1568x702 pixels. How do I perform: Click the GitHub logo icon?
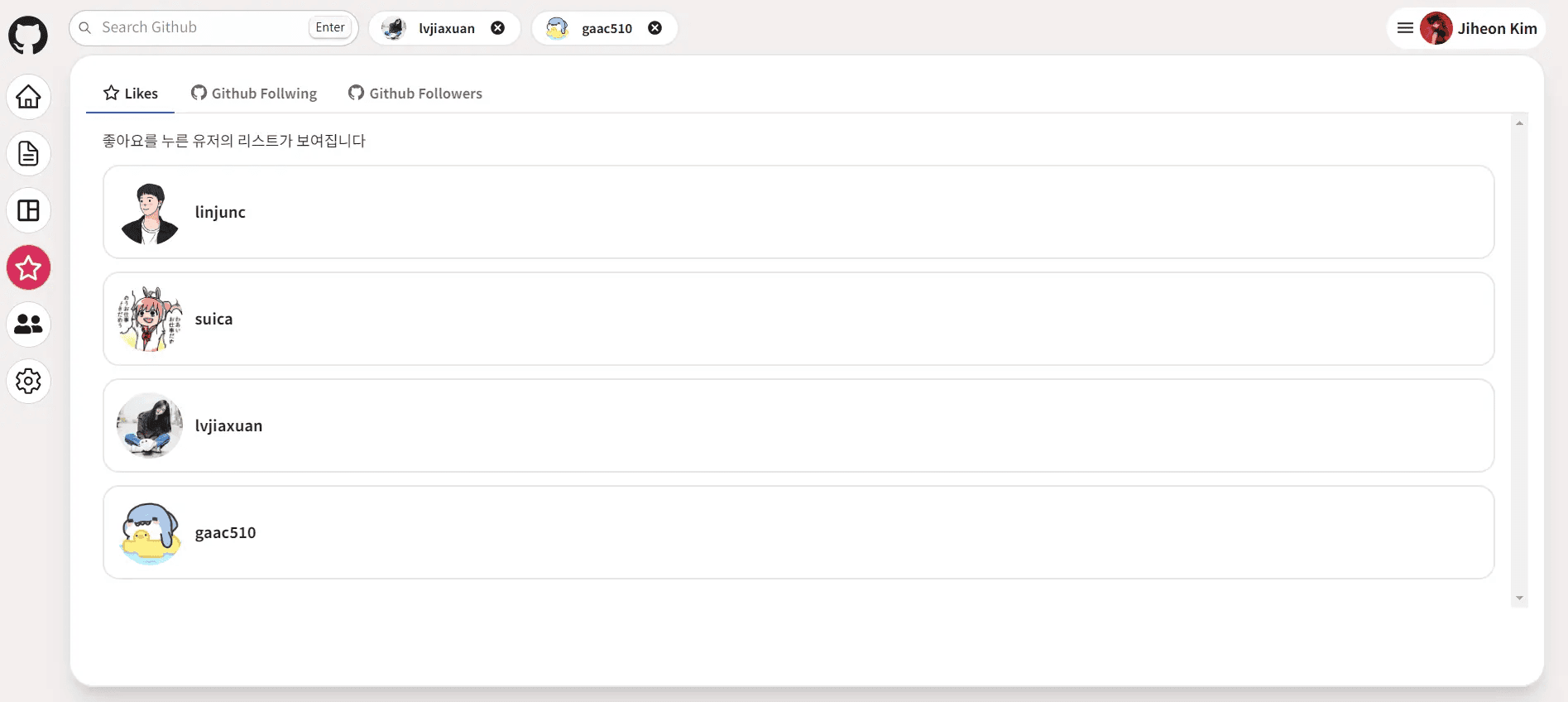click(28, 36)
